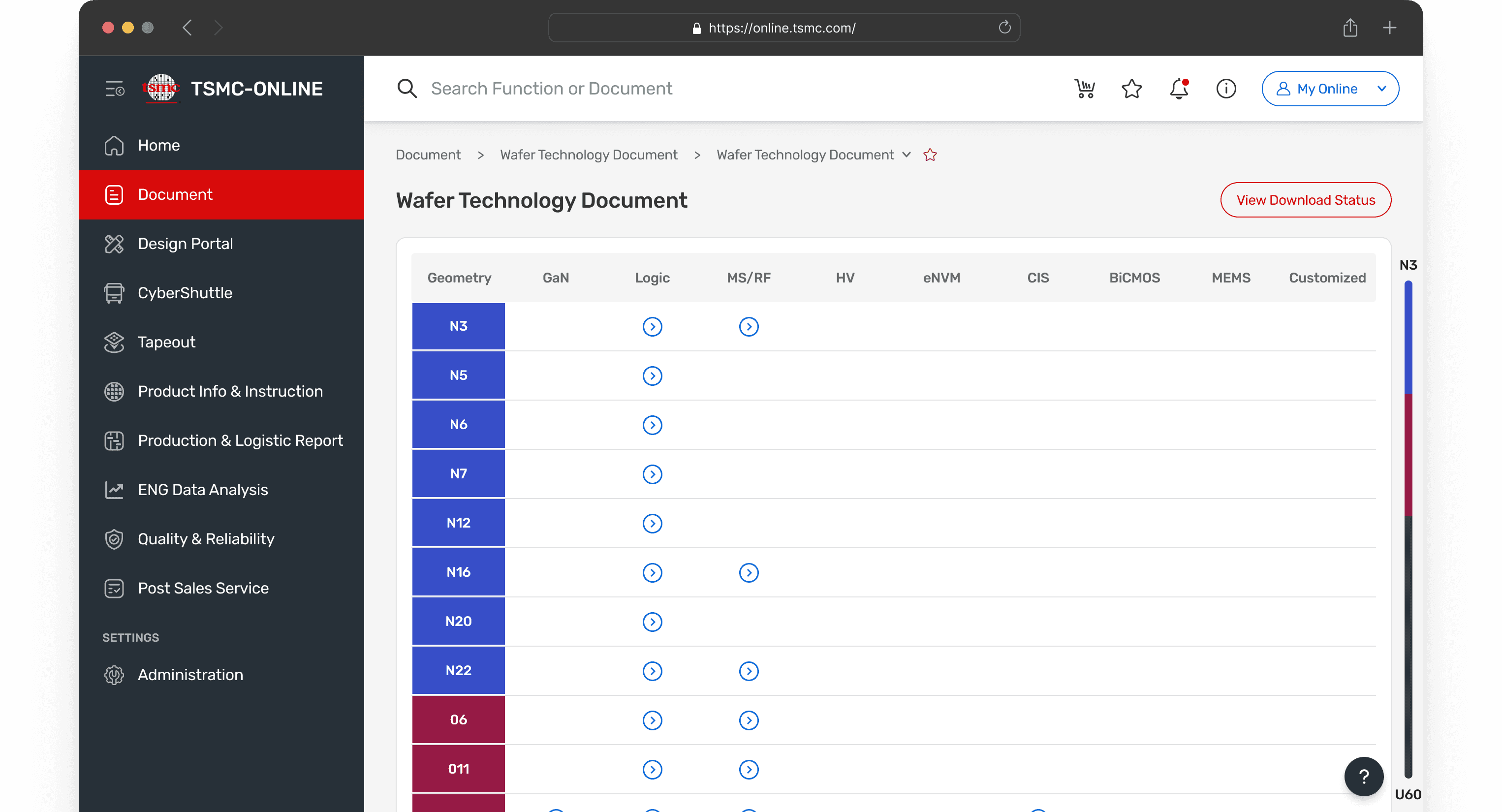Collapse the sidebar menu toggle
The width and height of the screenshot is (1502, 812).
(114, 89)
